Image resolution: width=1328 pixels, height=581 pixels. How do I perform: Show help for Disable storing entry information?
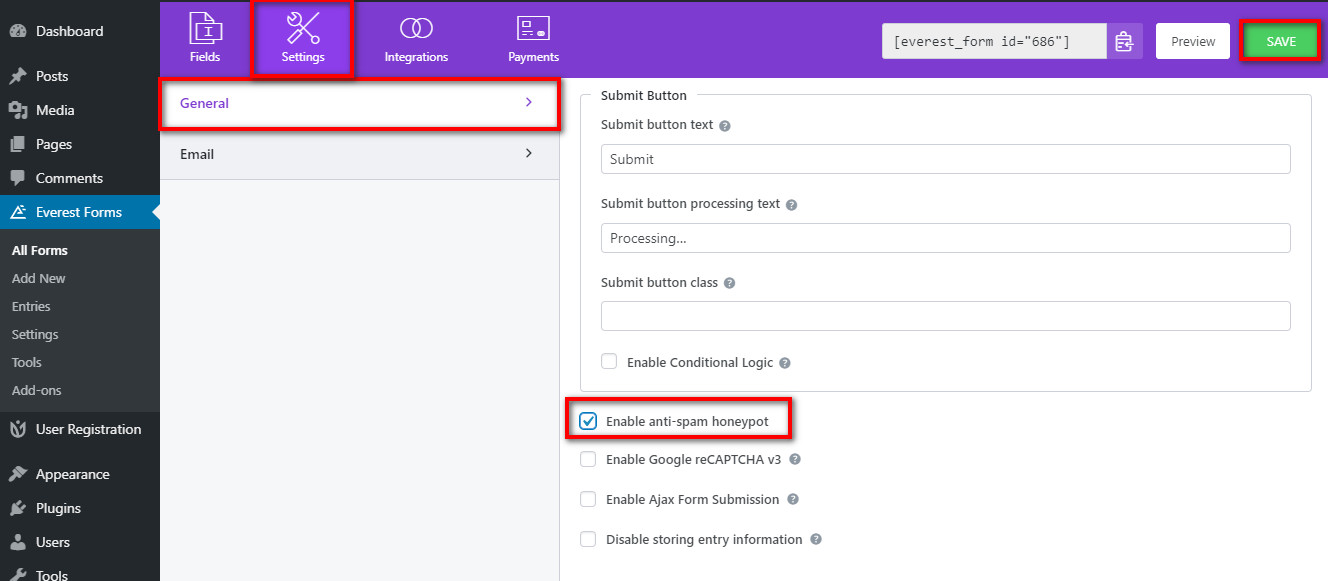click(x=816, y=540)
